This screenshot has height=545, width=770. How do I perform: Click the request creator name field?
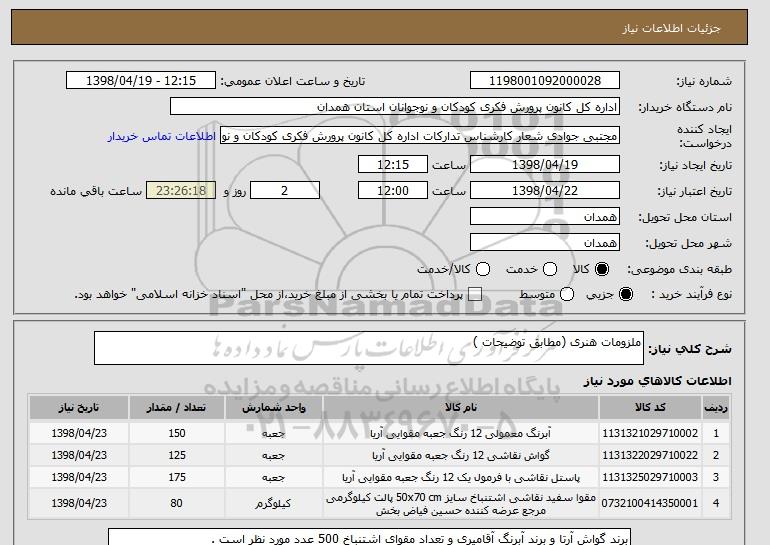click(x=420, y=136)
